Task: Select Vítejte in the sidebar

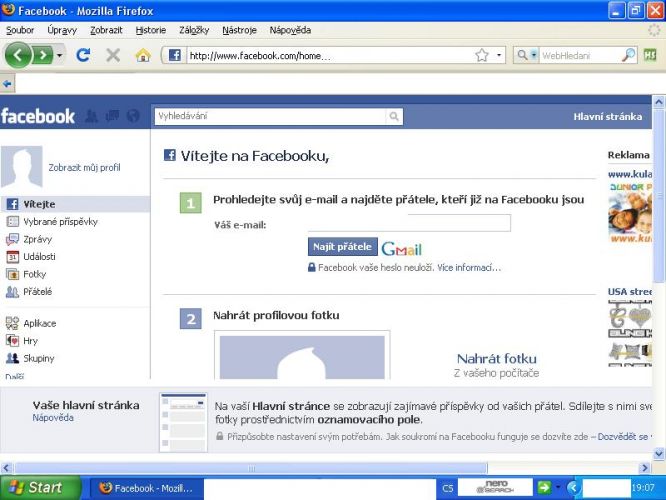Action: click(x=75, y=204)
